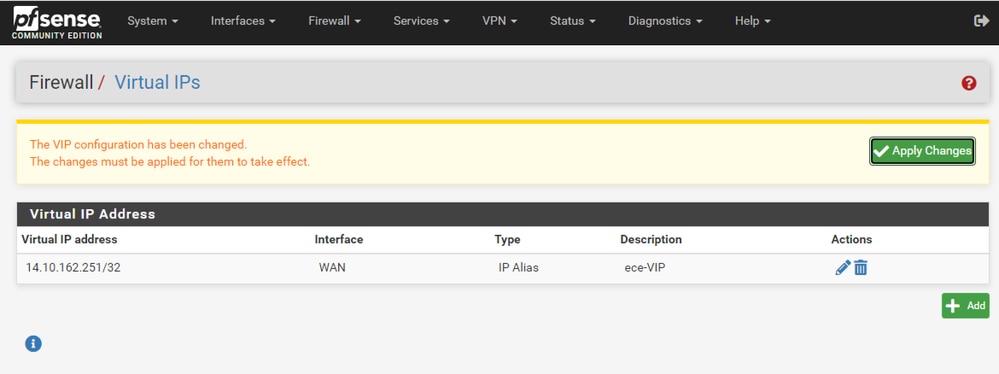999x374 pixels.
Task: Edit the ece-VIP entry with pencil icon
Action: pos(842,268)
